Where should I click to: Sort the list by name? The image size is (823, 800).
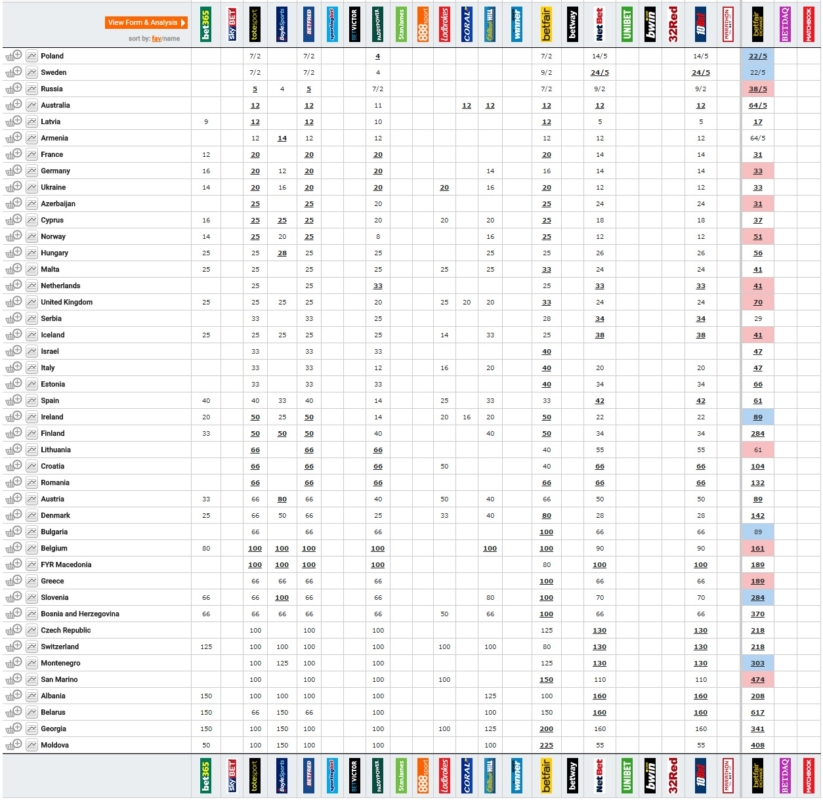click(171, 38)
